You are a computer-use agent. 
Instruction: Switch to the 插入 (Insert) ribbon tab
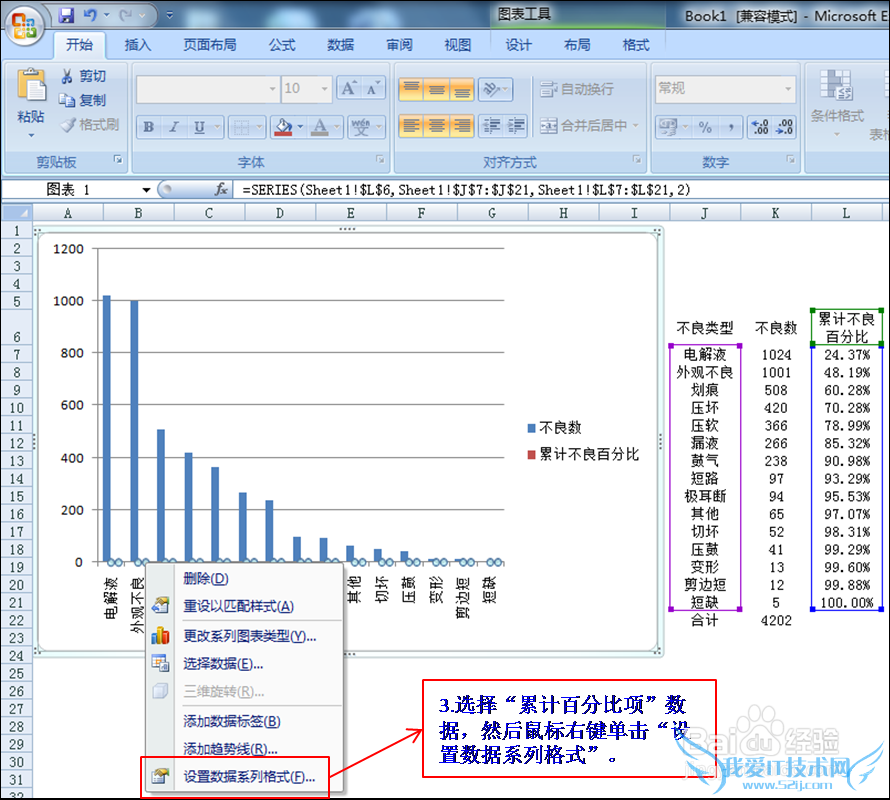point(138,45)
